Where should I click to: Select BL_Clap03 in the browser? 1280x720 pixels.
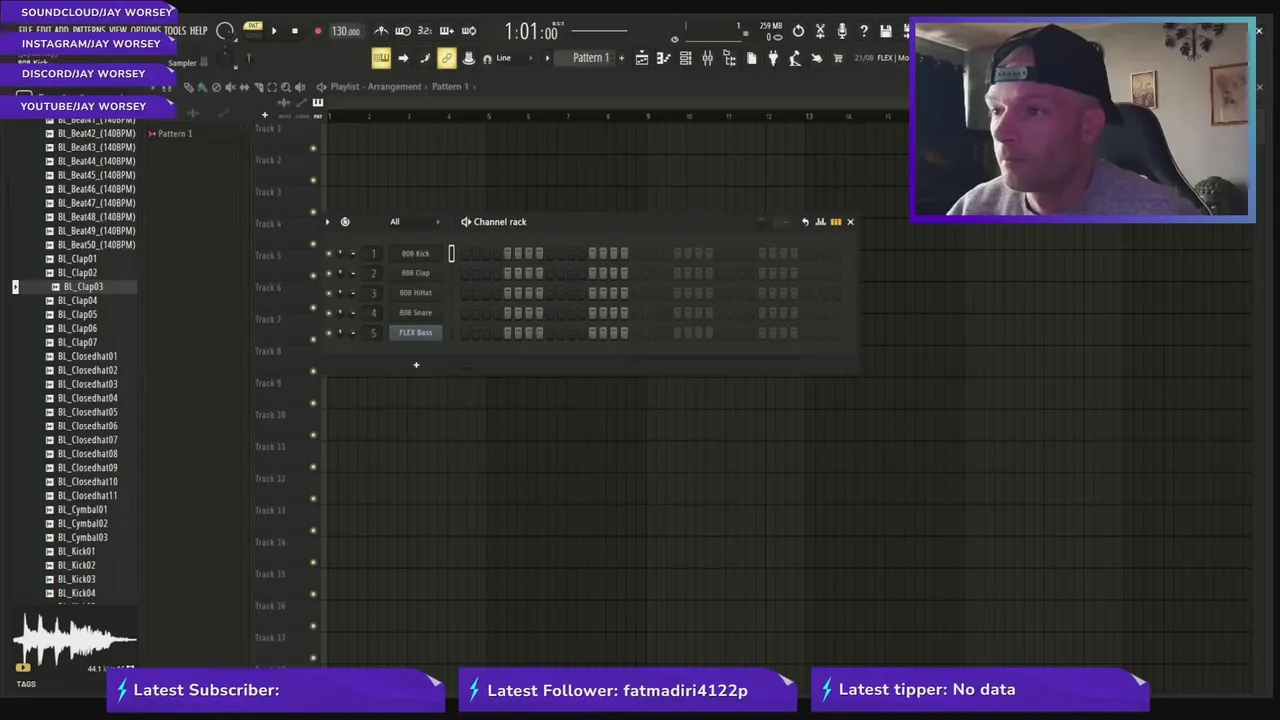coord(84,287)
